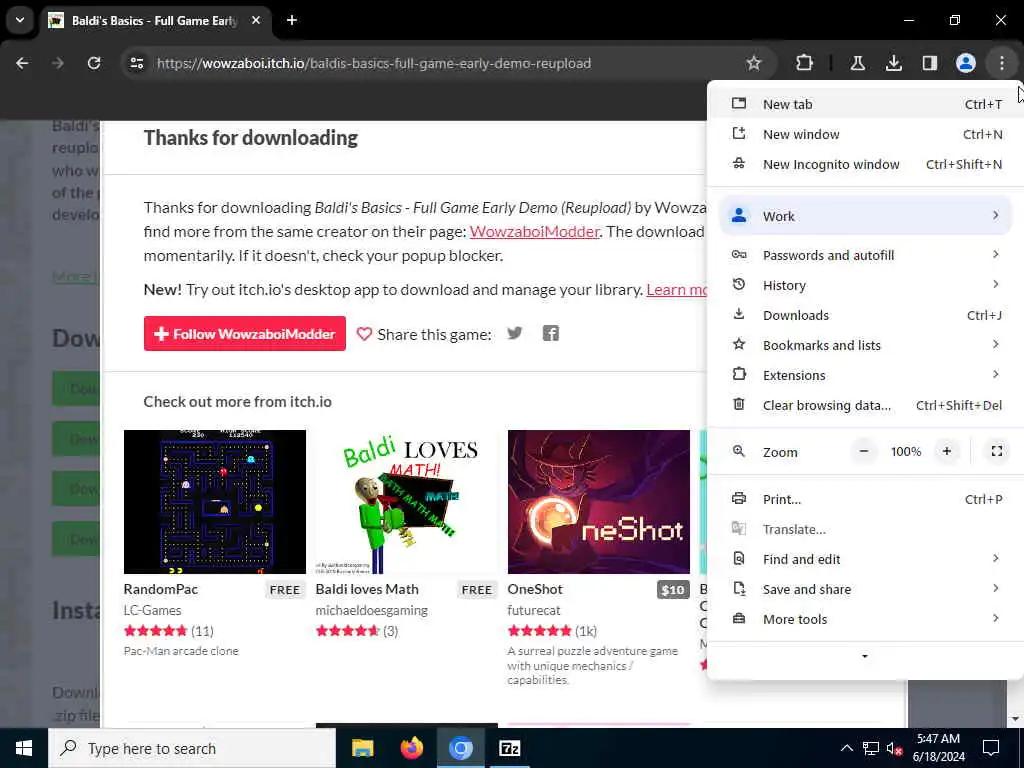Show more menu items via bottom arrow

click(x=865, y=656)
